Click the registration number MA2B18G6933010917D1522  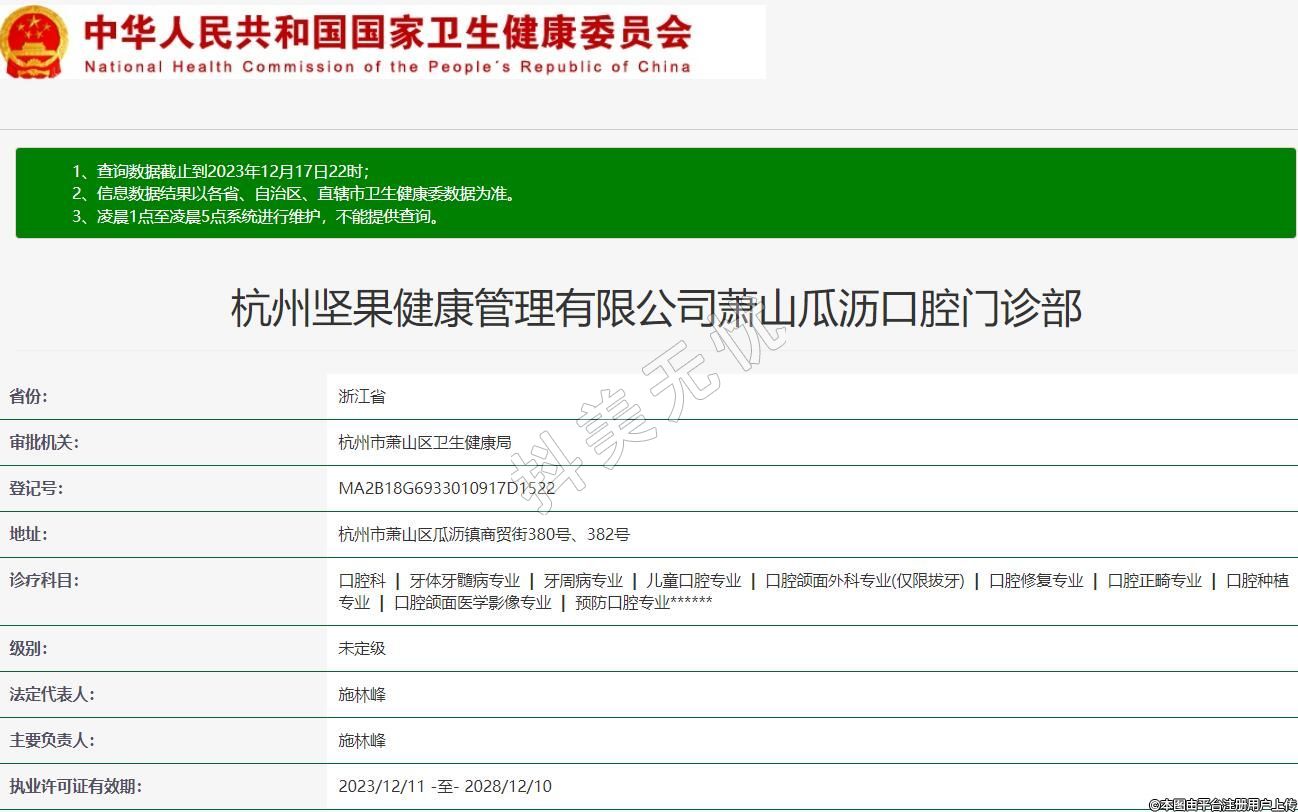(x=446, y=488)
